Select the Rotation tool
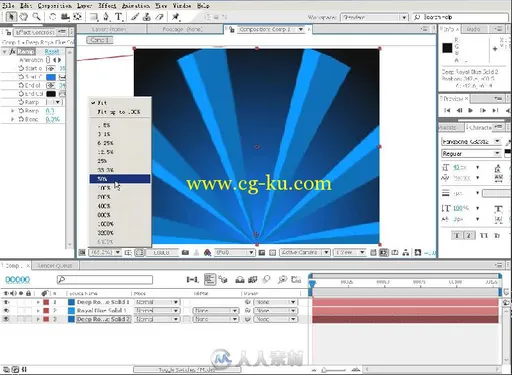 [x=52, y=16]
